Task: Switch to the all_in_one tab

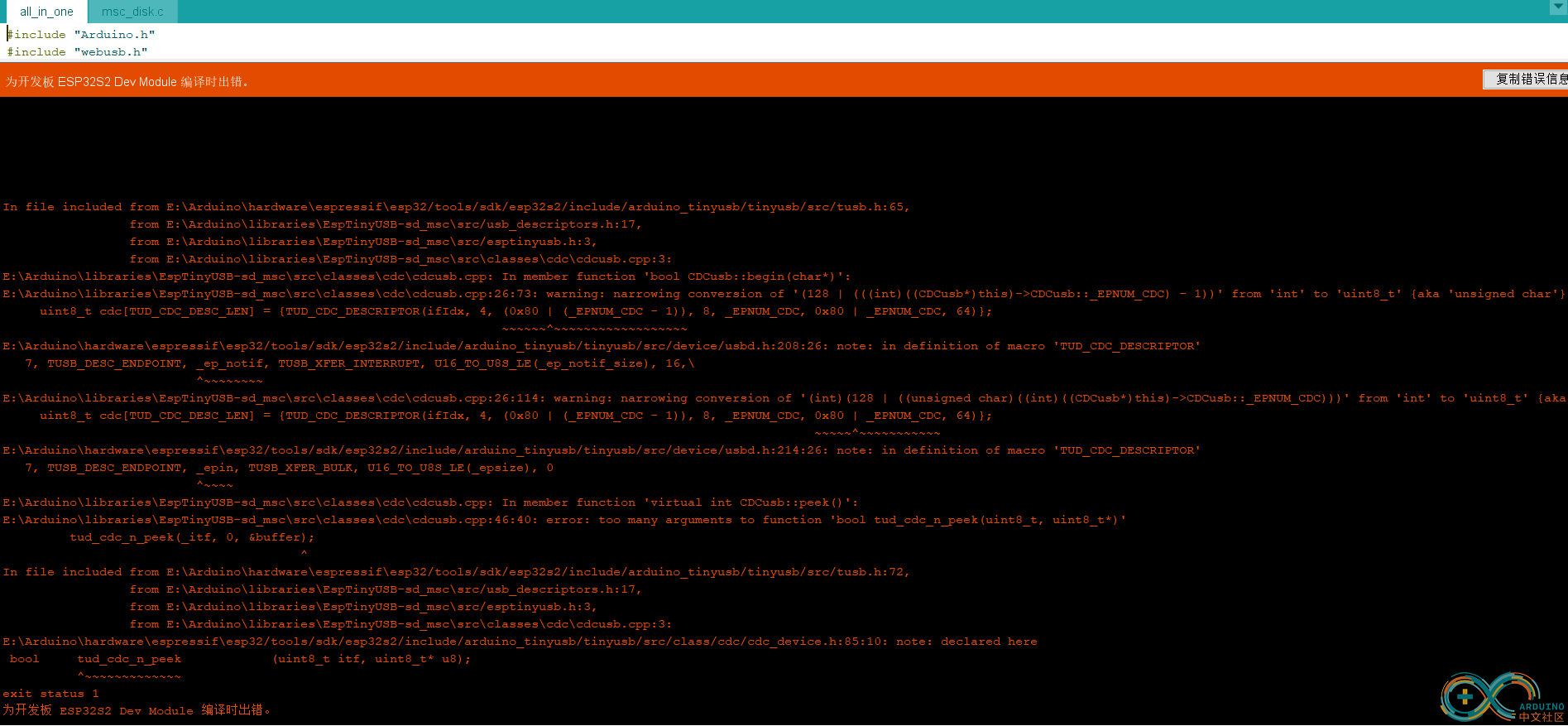Action: pyautogui.click(x=46, y=12)
